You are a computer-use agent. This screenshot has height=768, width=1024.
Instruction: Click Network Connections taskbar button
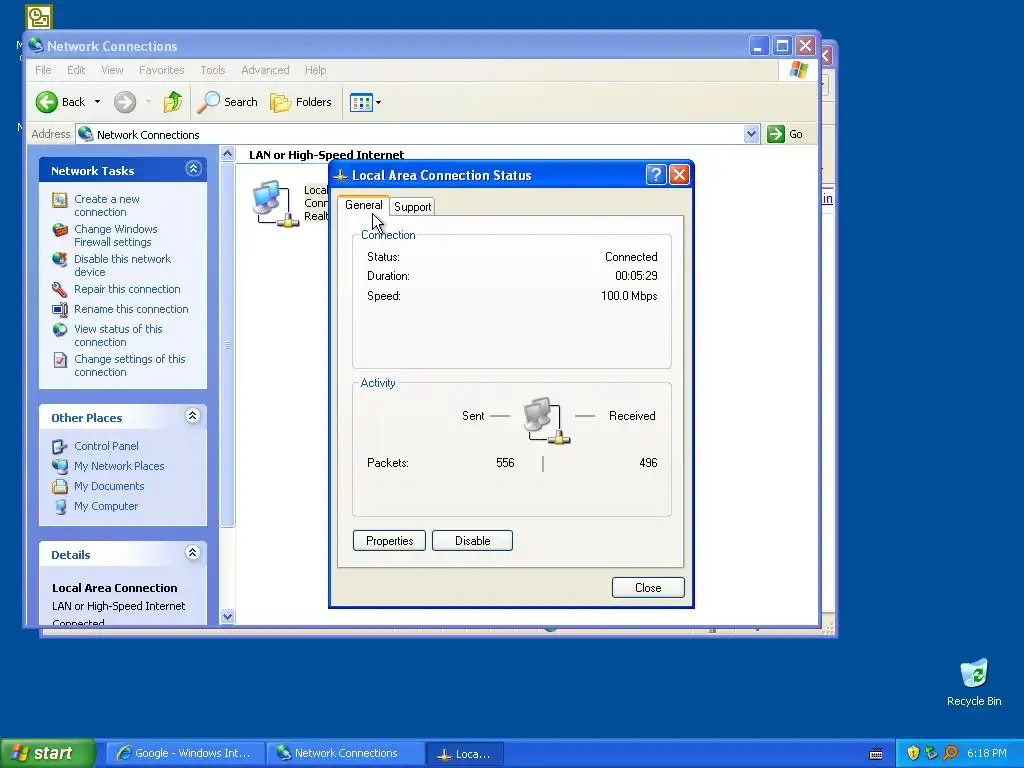(345, 754)
